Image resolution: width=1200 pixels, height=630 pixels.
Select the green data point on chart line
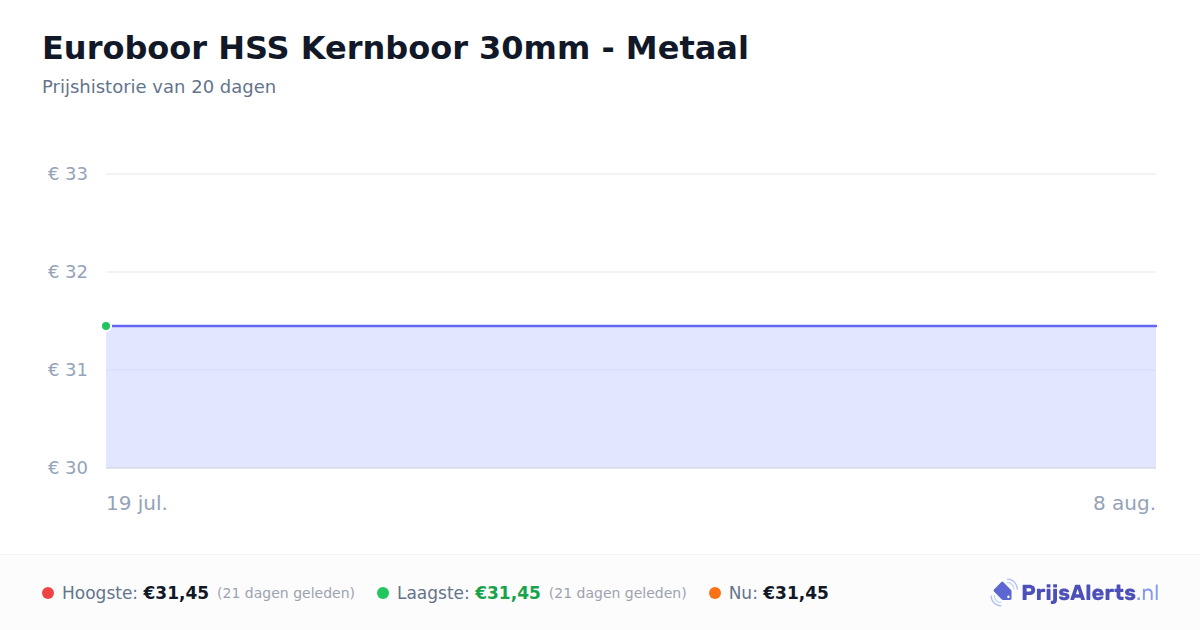pos(106,326)
